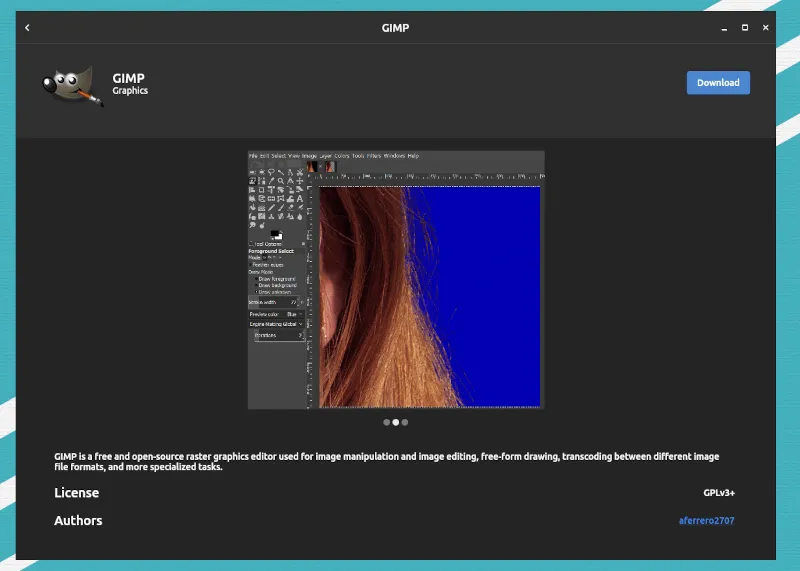Close the software store window
800x571 pixels.
click(765, 28)
